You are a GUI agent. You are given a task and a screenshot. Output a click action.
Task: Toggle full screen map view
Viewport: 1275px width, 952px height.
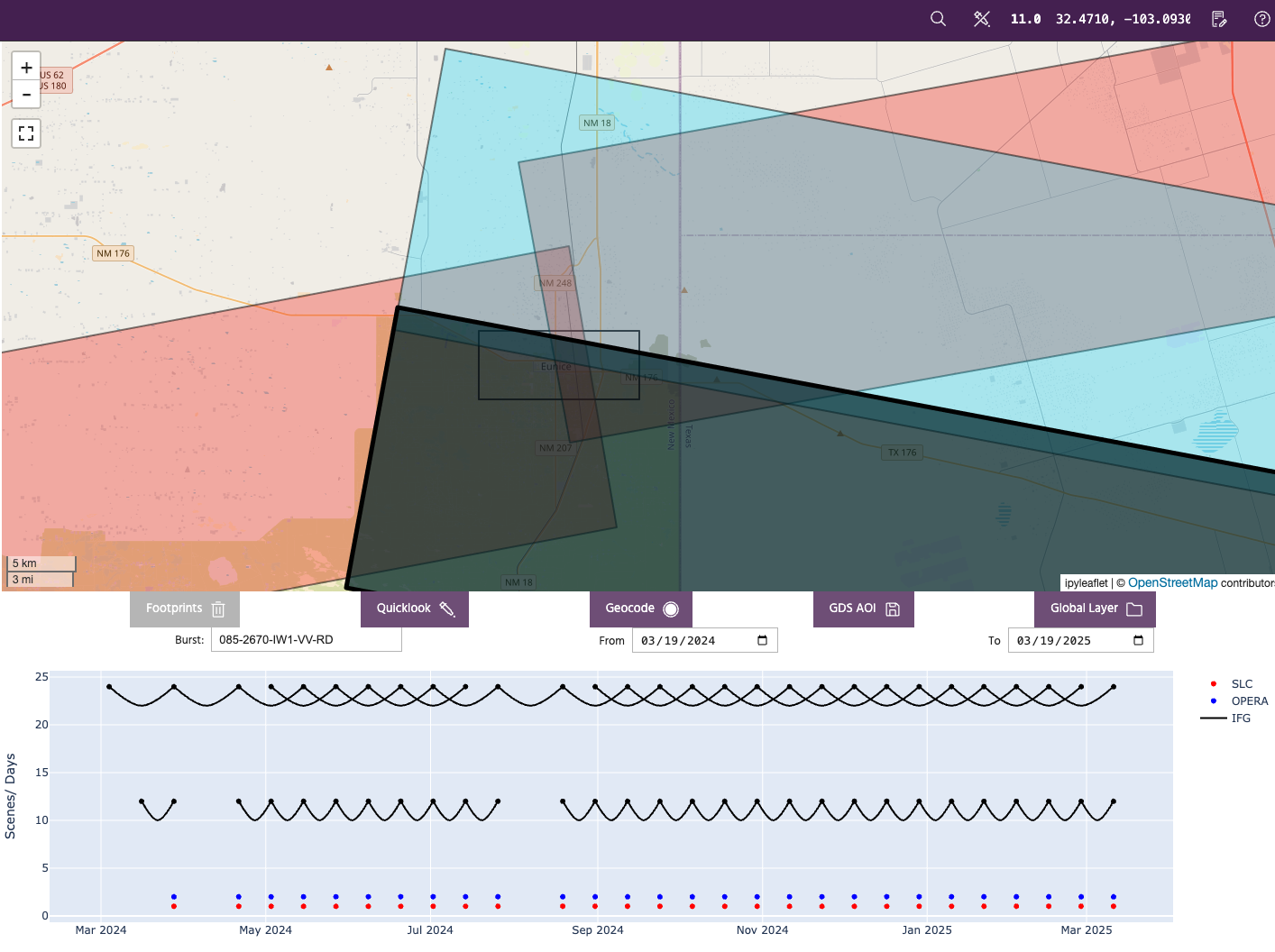pyautogui.click(x=26, y=133)
